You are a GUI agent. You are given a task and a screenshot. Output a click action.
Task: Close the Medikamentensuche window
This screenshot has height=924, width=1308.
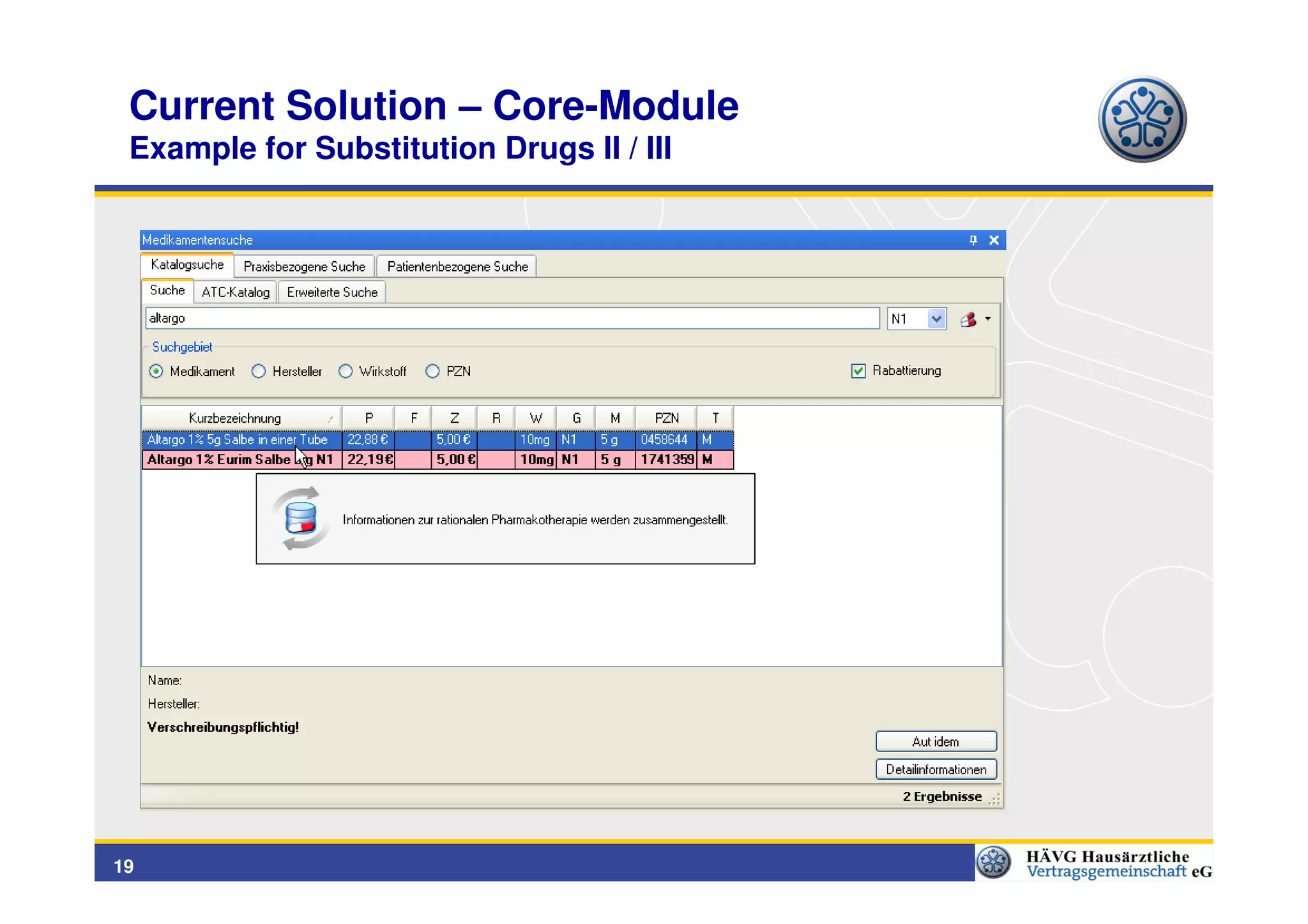point(994,240)
